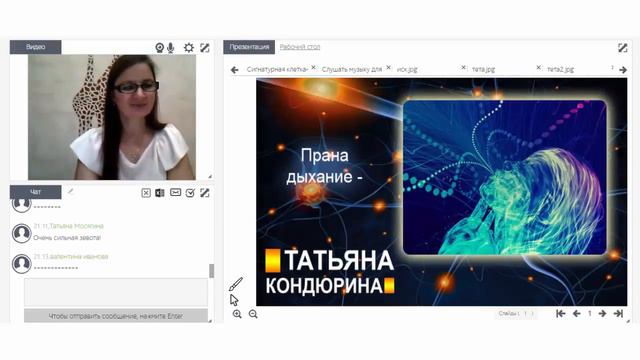The width and height of the screenshot is (640, 360).
Task: Open the tata2.jpg file tab
Action: click(x=560, y=69)
